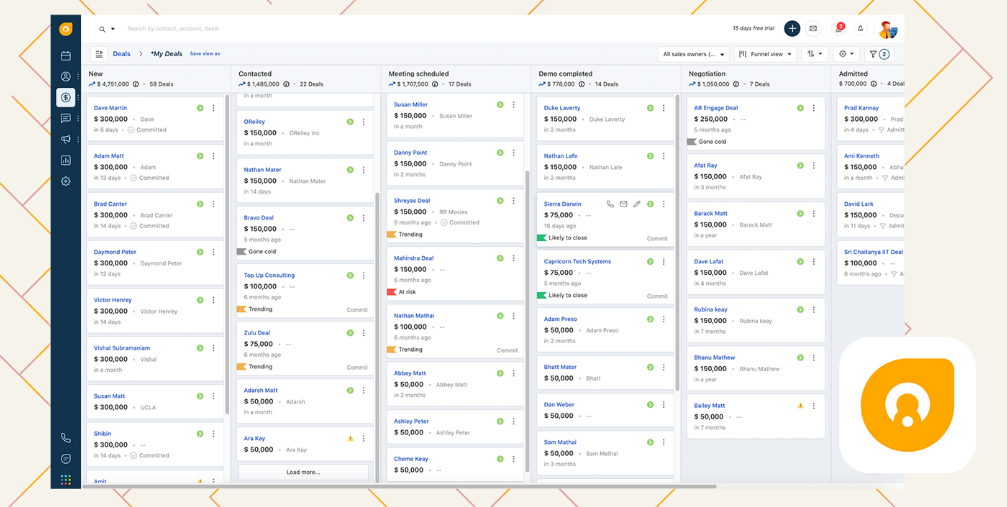Open the Vishal Subramaniam deal link
Viewport: 1007px width, 507px height.
point(122,348)
